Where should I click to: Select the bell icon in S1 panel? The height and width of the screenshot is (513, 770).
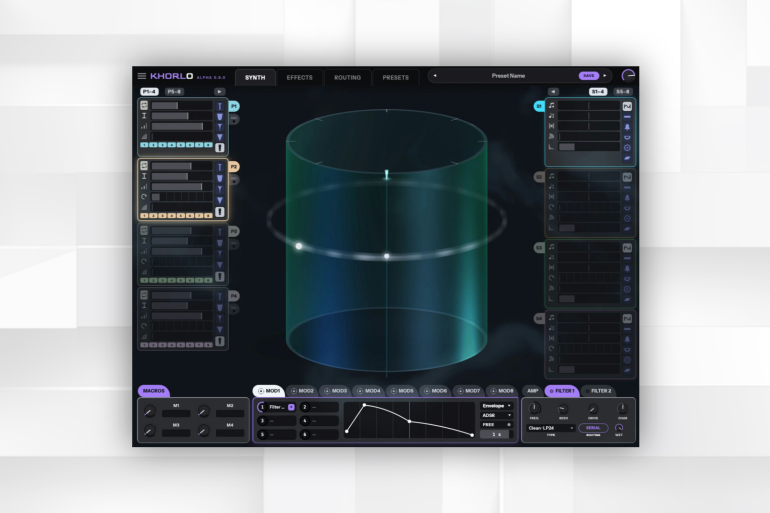click(627, 127)
